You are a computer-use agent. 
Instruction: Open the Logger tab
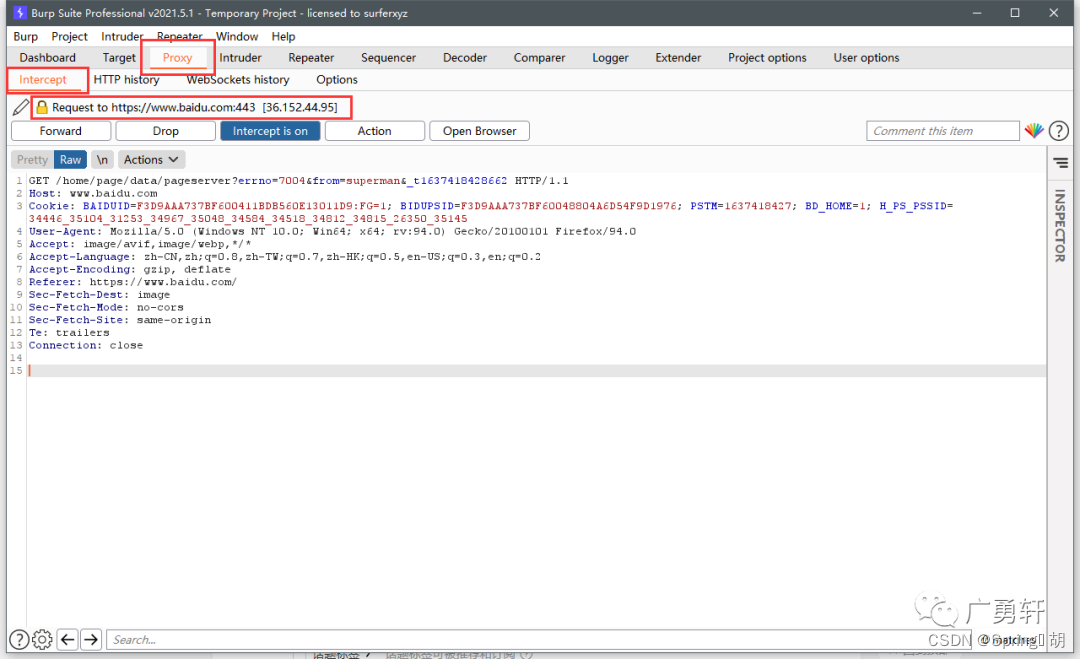tap(610, 58)
